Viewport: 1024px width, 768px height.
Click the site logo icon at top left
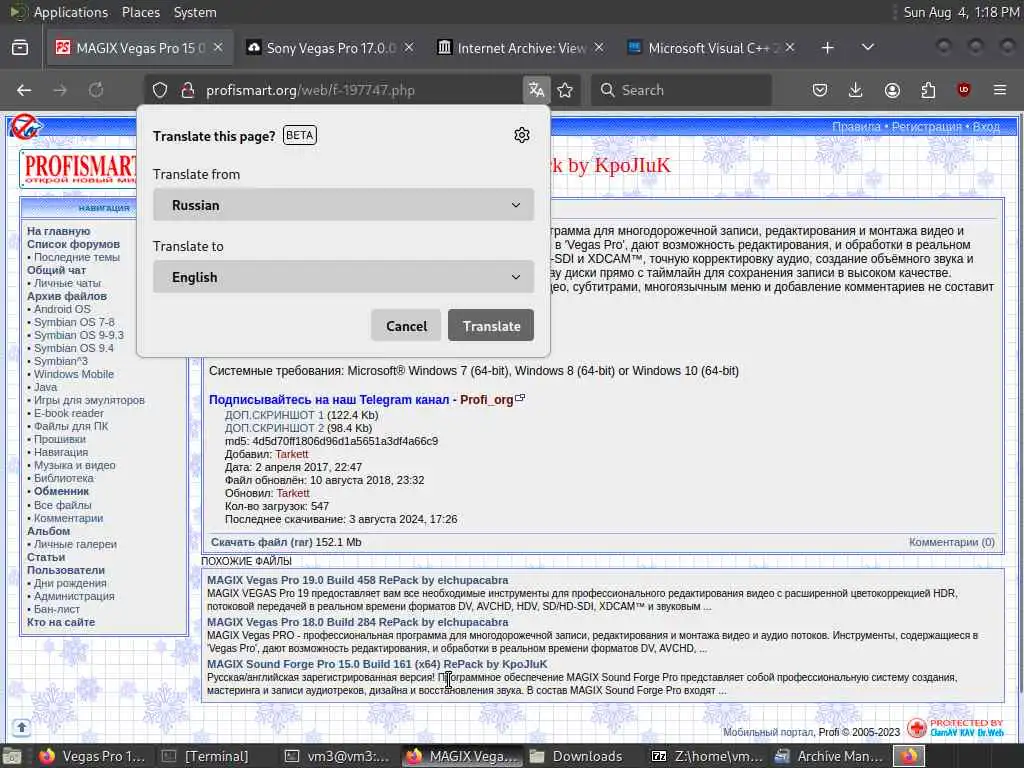26,127
